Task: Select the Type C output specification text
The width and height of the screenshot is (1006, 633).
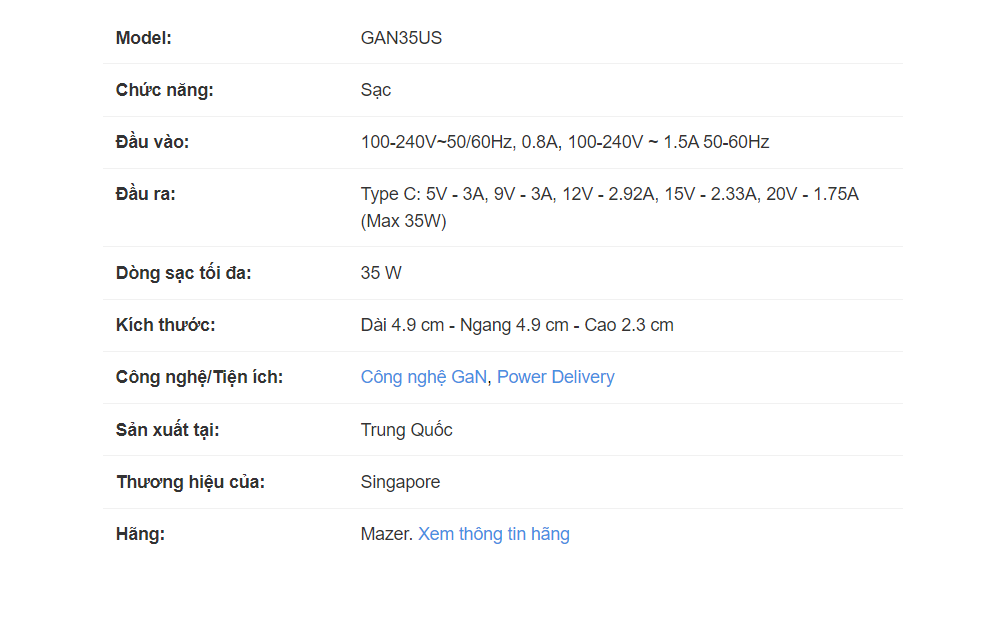Action: [609, 194]
